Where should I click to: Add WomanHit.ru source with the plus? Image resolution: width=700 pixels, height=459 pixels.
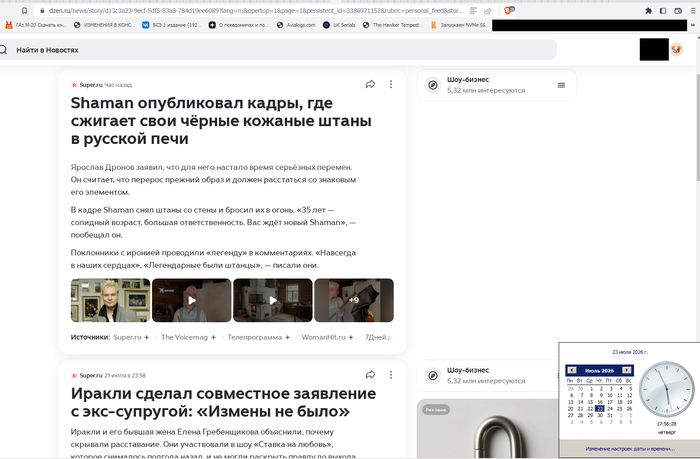(351, 337)
